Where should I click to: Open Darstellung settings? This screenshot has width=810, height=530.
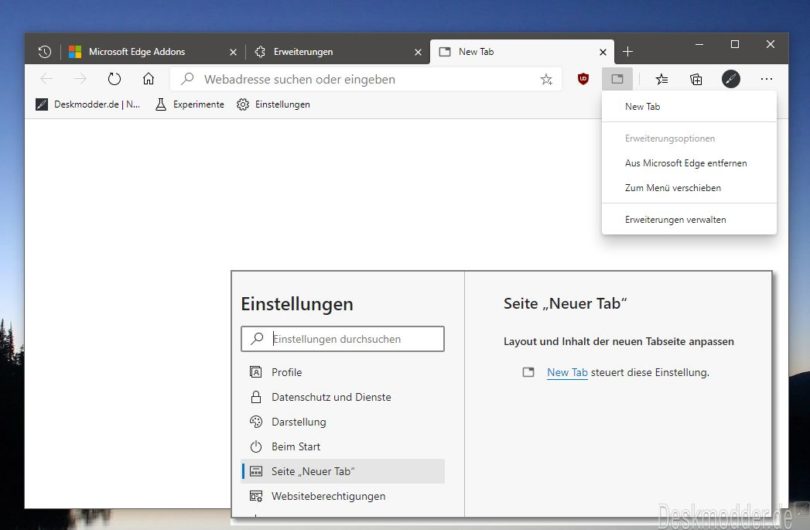(342, 422)
